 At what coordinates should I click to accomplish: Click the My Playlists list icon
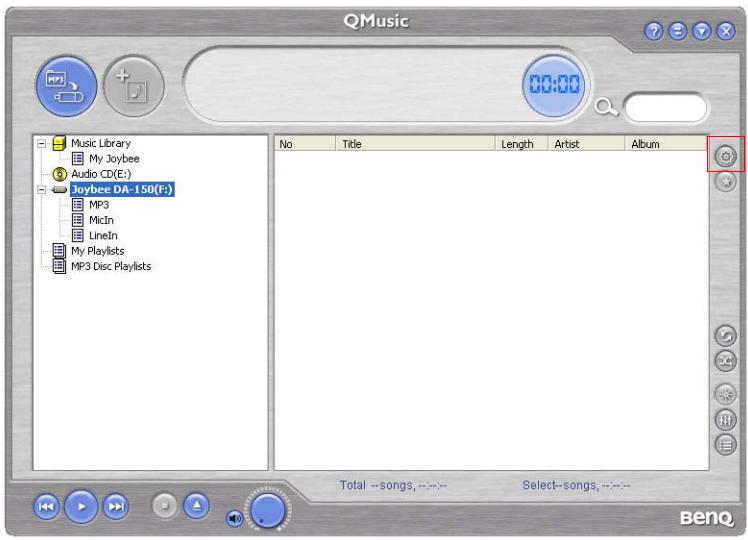[59, 251]
